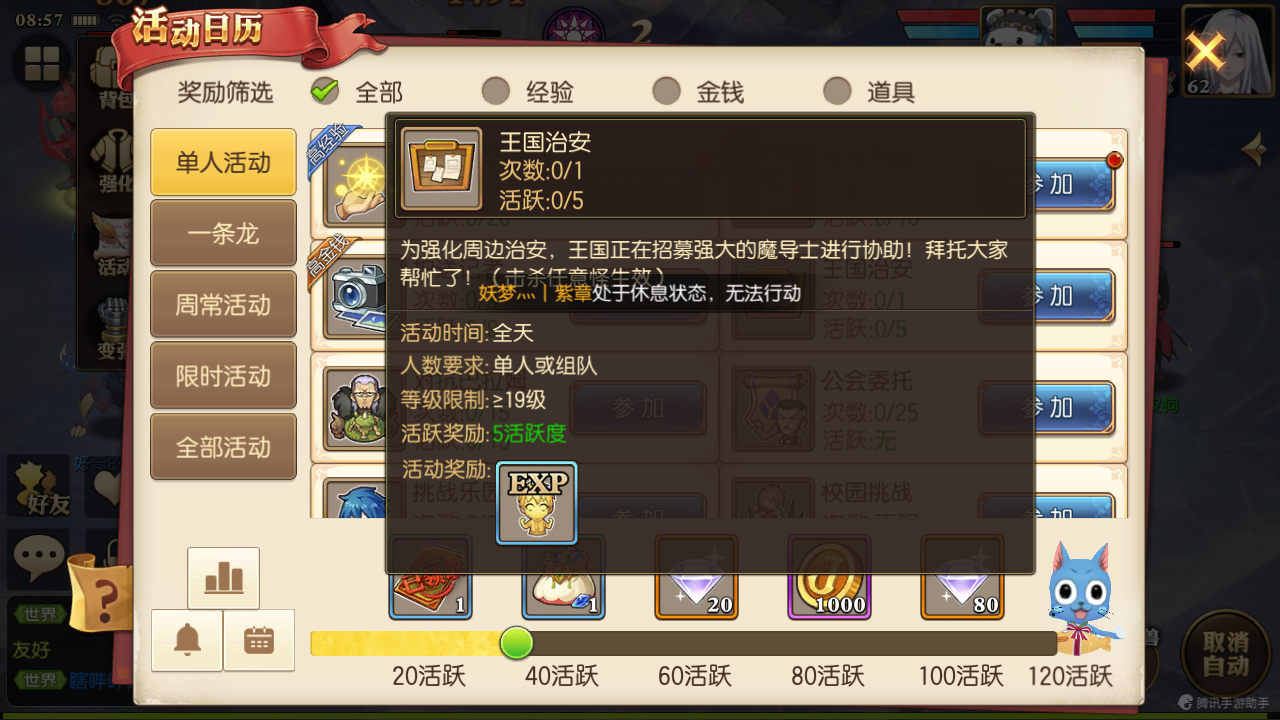Select the 经验 reward filter
1280x720 pixels.
point(528,92)
